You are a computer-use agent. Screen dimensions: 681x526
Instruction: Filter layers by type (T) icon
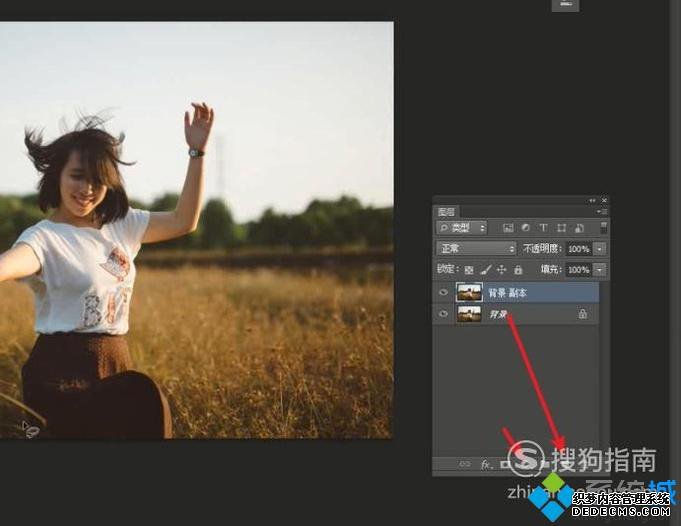pos(543,228)
